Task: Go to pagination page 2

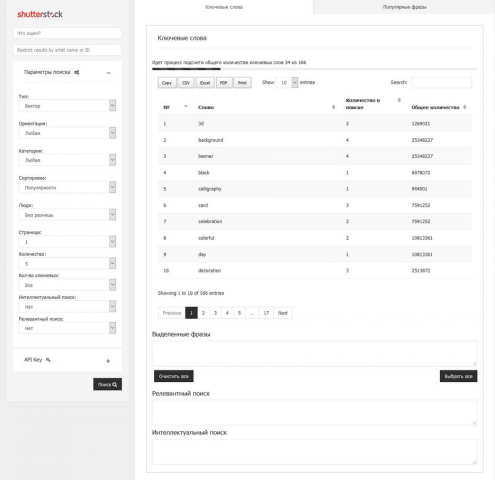Action: 203,313
